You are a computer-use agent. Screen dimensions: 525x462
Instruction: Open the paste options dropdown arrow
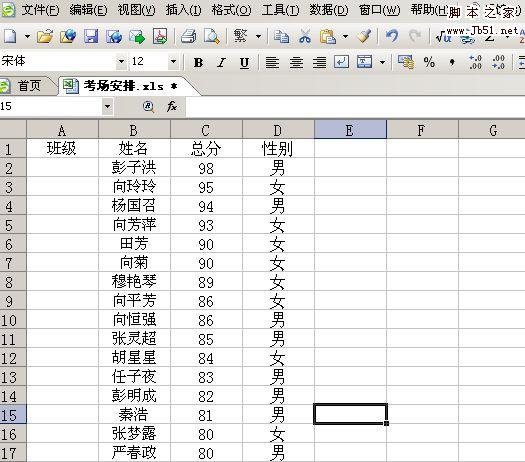345,36
